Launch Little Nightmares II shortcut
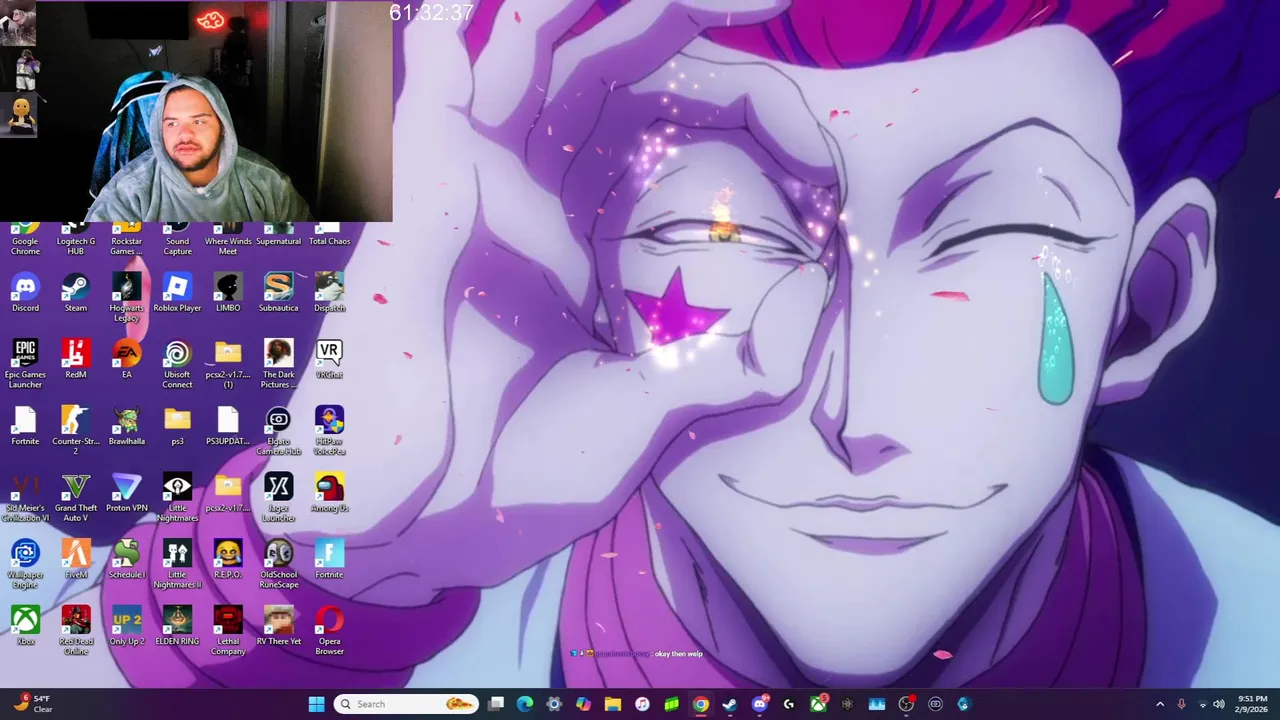This screenshot has height=720, width=1280. coord(177,565)
